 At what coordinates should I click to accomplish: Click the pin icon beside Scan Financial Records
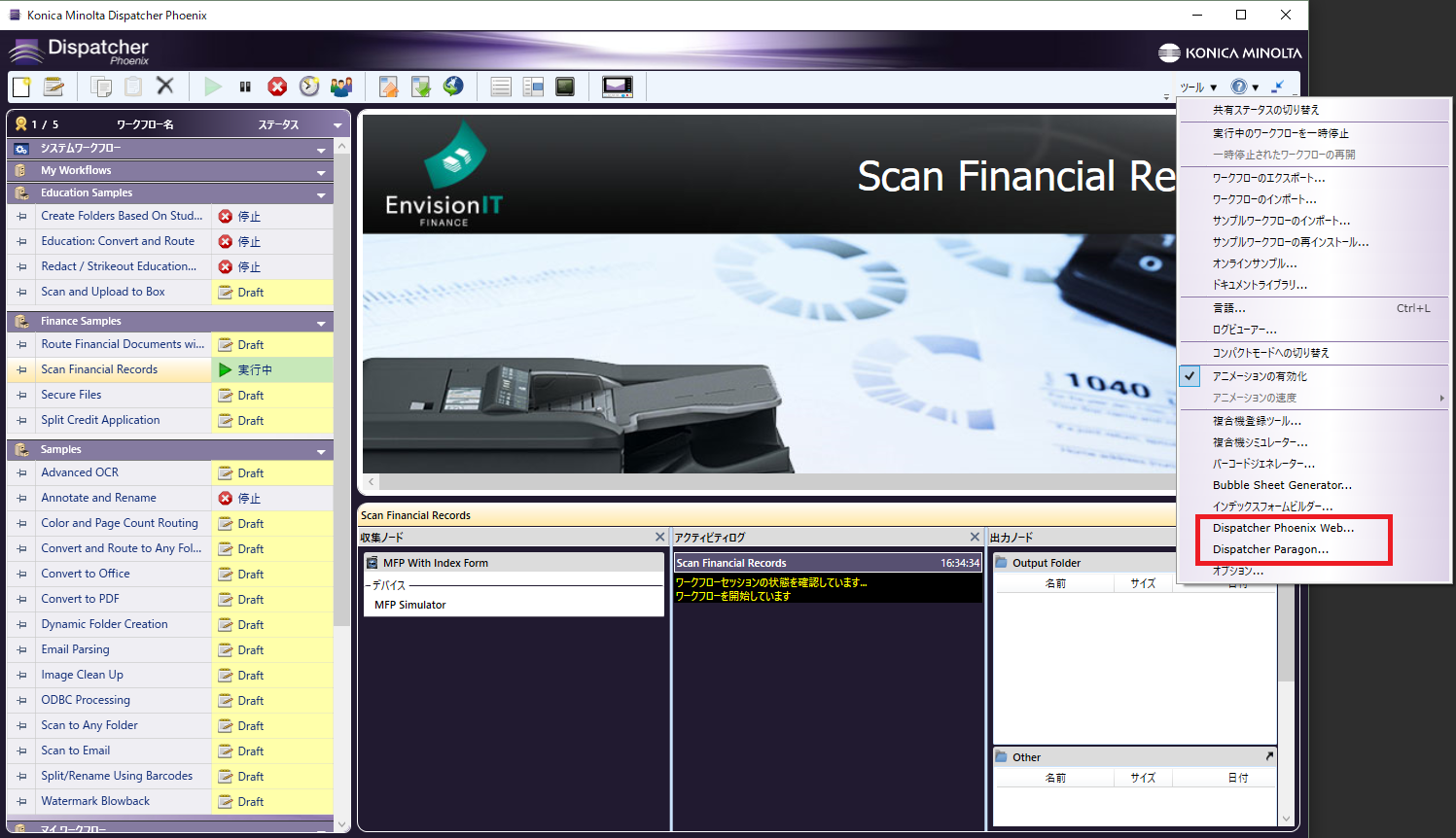(21, 370)
